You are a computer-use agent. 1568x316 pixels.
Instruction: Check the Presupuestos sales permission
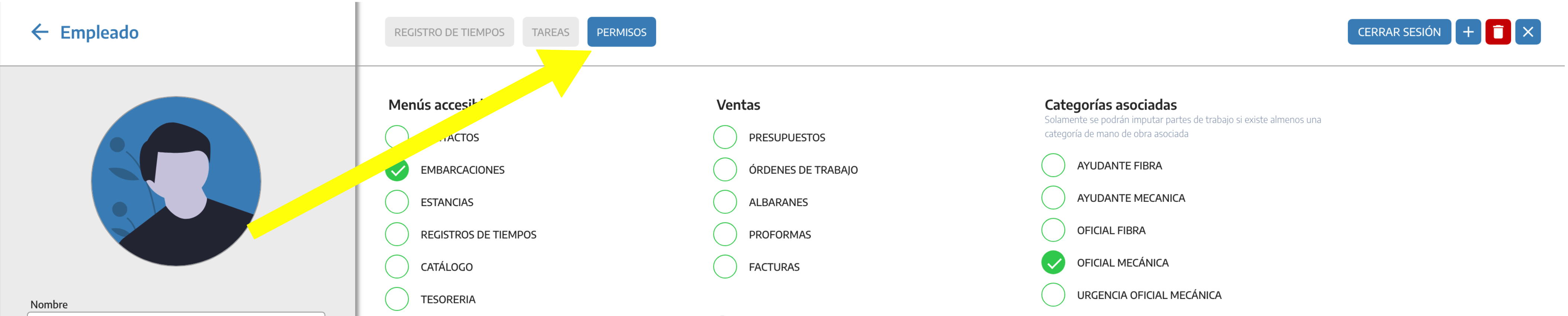point(724,138)
